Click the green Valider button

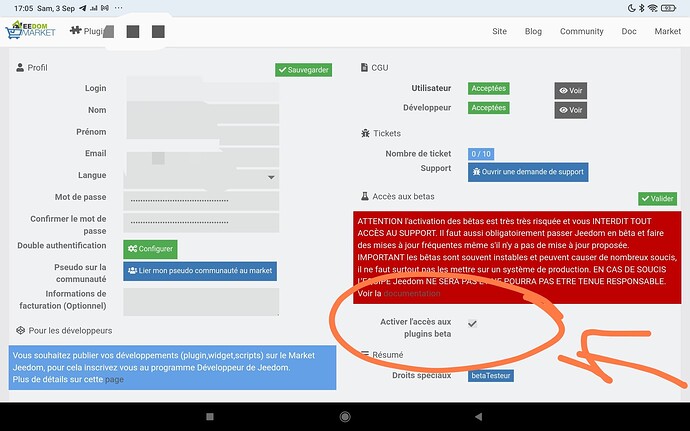(657, 199)
